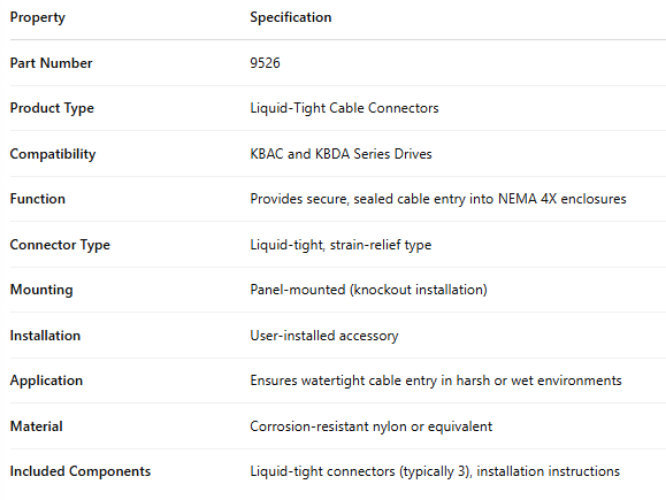Click the Property column header

(38, 17)
